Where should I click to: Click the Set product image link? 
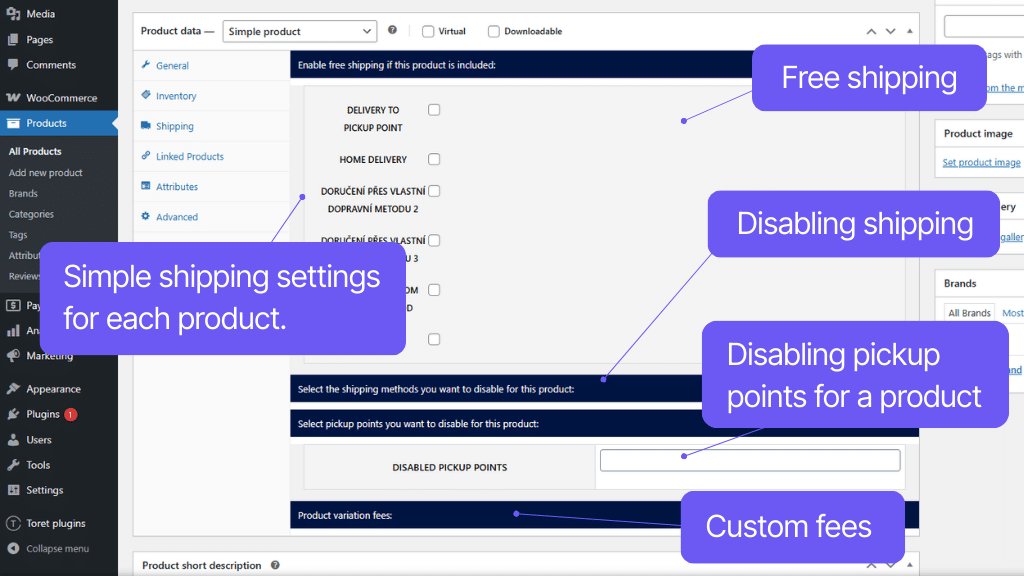point(981,162)
